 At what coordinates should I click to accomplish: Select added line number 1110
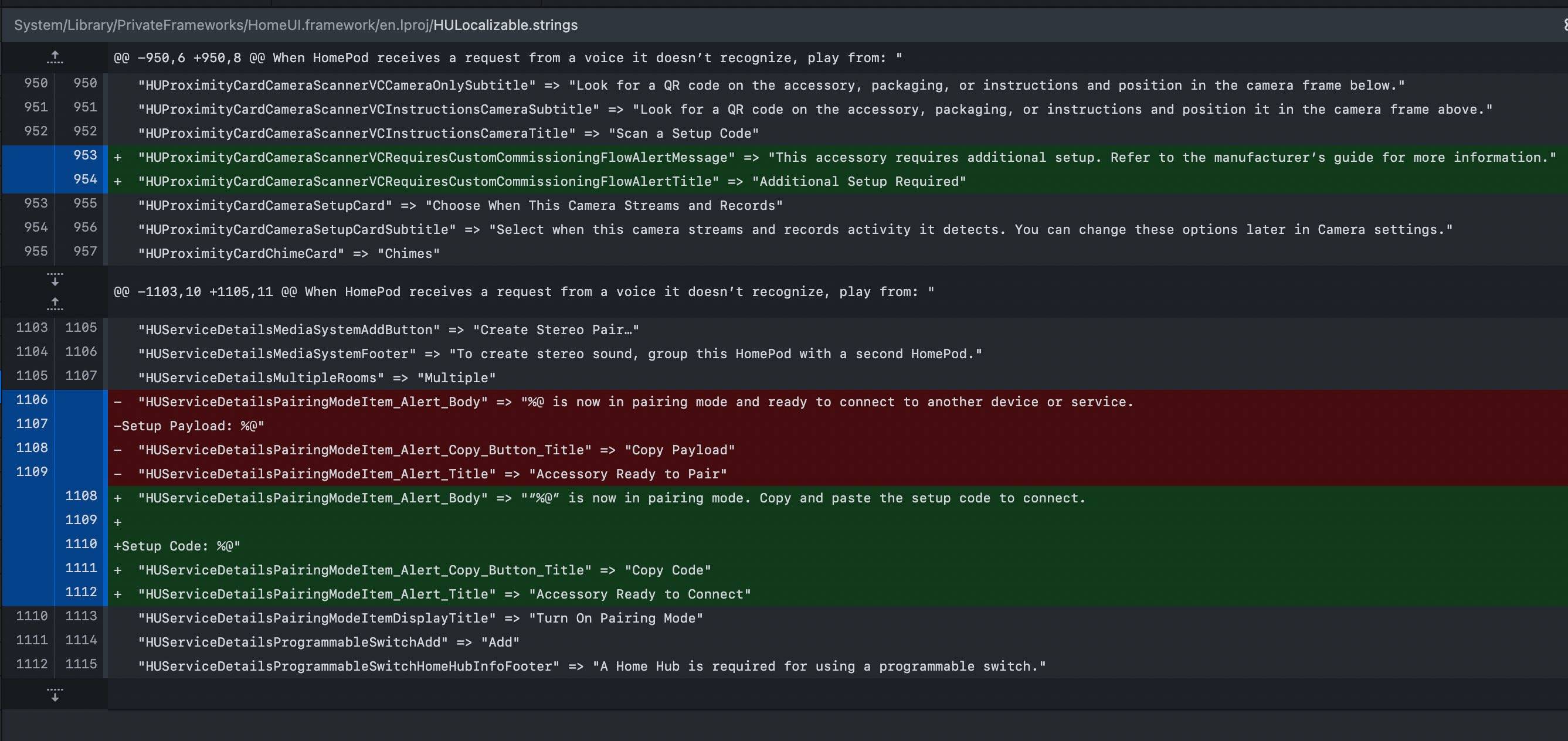[x=81, y=544]
